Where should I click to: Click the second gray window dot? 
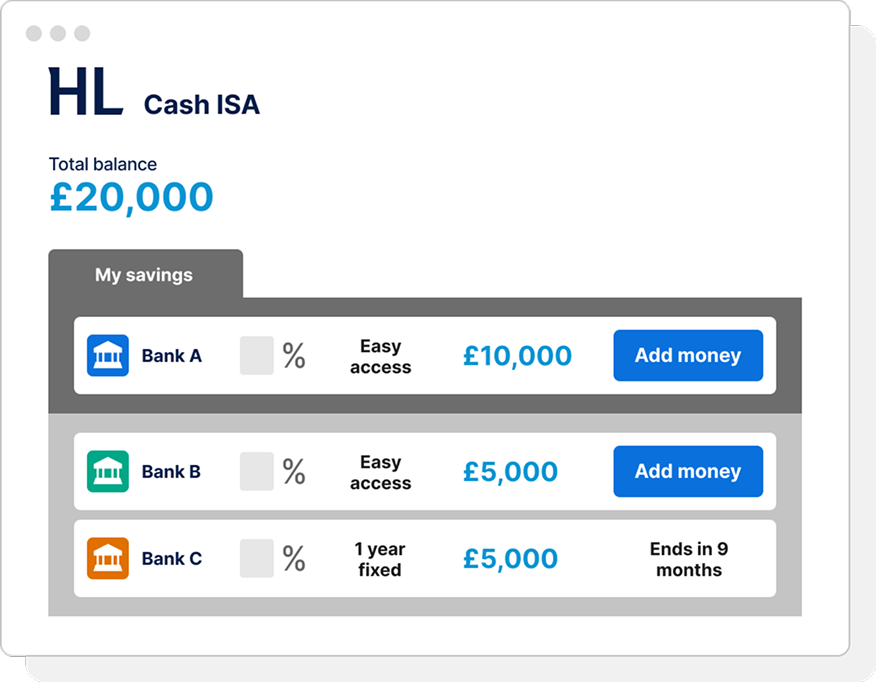[x=58, y=34]
